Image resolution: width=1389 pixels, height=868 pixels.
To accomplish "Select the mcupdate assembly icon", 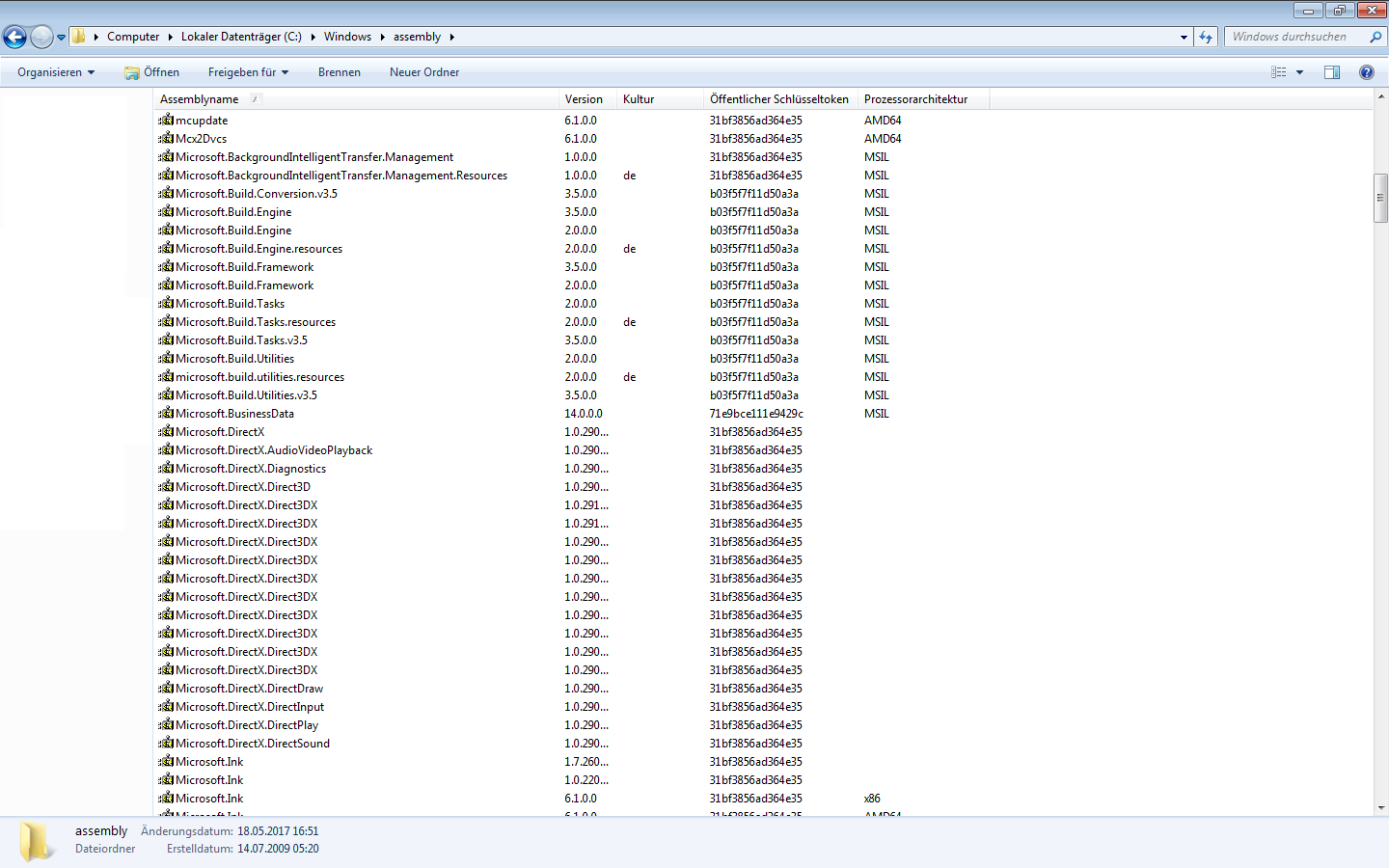I will (x=166, y=121).
